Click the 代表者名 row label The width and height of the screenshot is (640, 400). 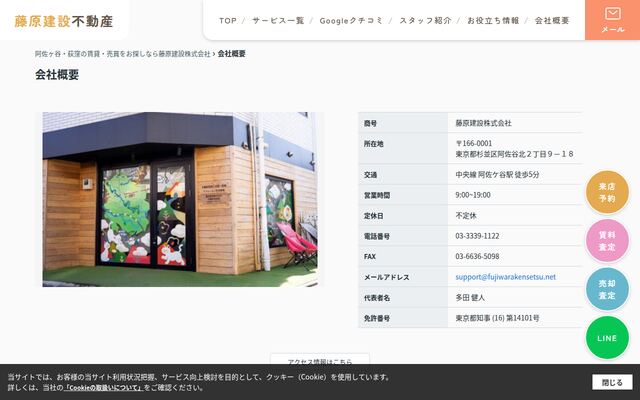pyautogui.click(x=377, y=298)
